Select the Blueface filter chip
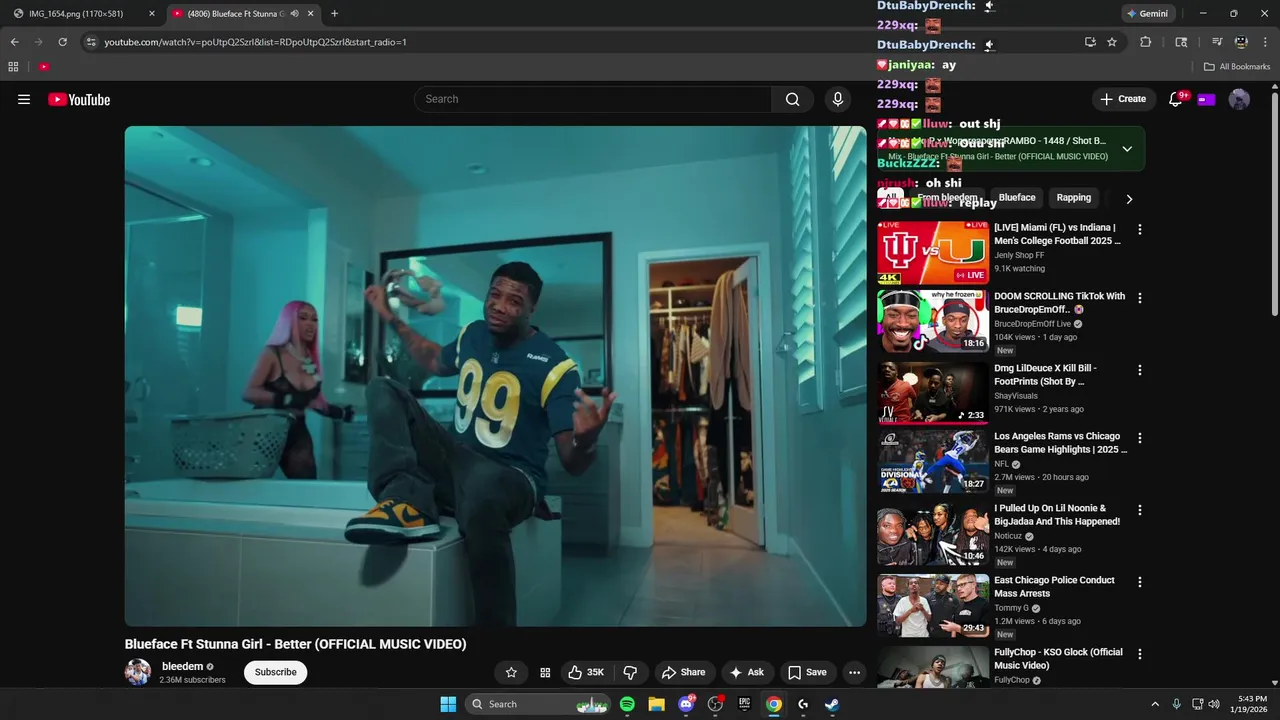This screenshot has height=720, width=1280. pyautogui.click(x=1017, y=197)
